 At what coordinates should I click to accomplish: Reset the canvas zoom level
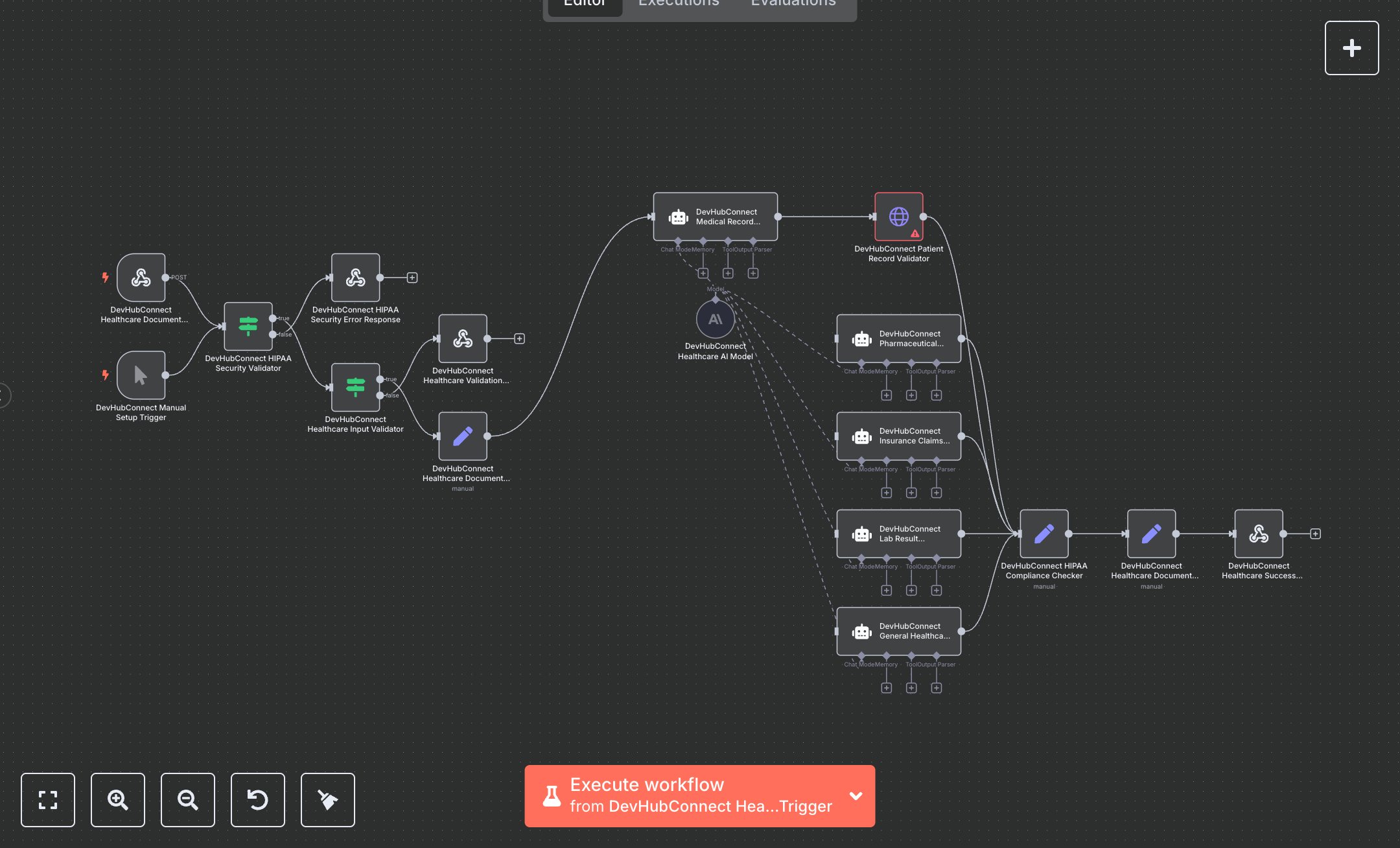[x=258, y=799]
